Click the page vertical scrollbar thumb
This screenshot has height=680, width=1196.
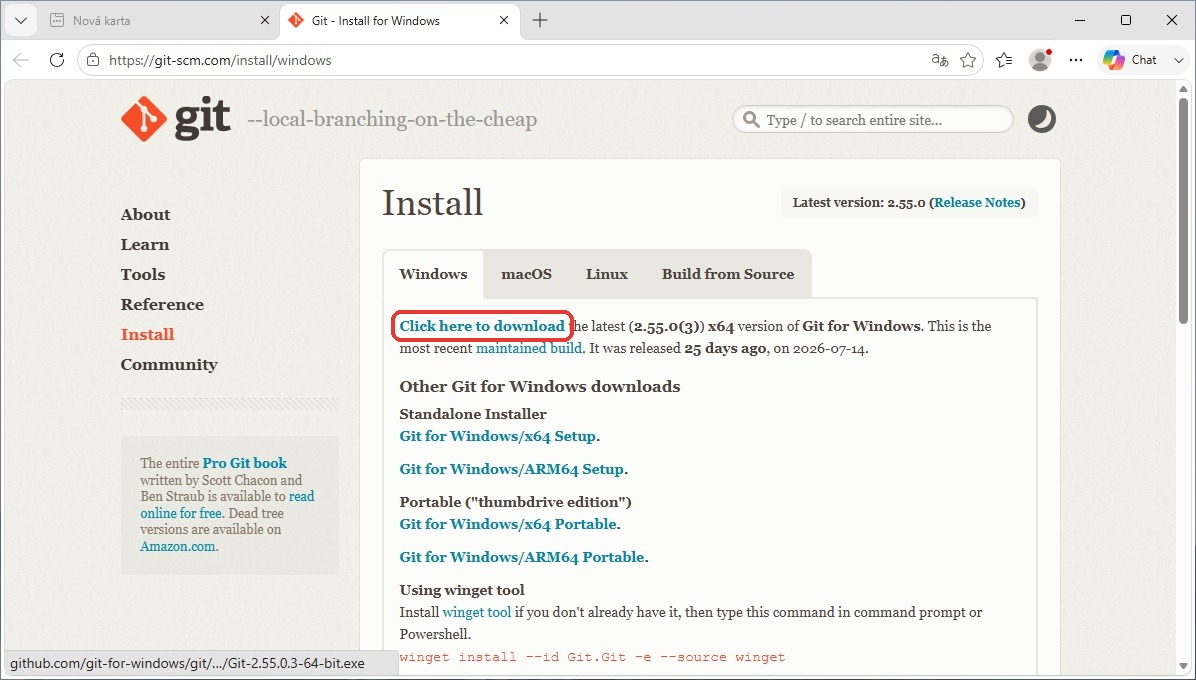click(x=1184, y=210)
